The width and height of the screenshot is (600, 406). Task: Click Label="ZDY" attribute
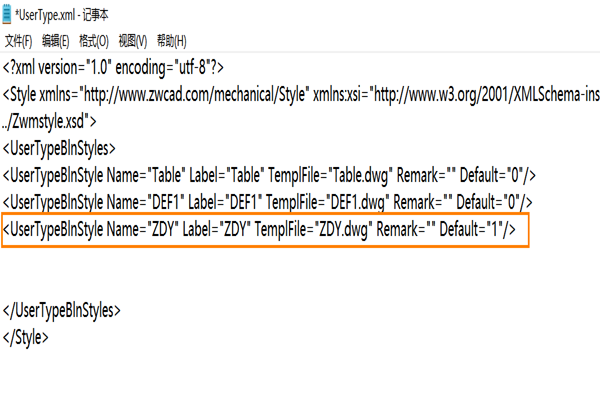(217, 230)
